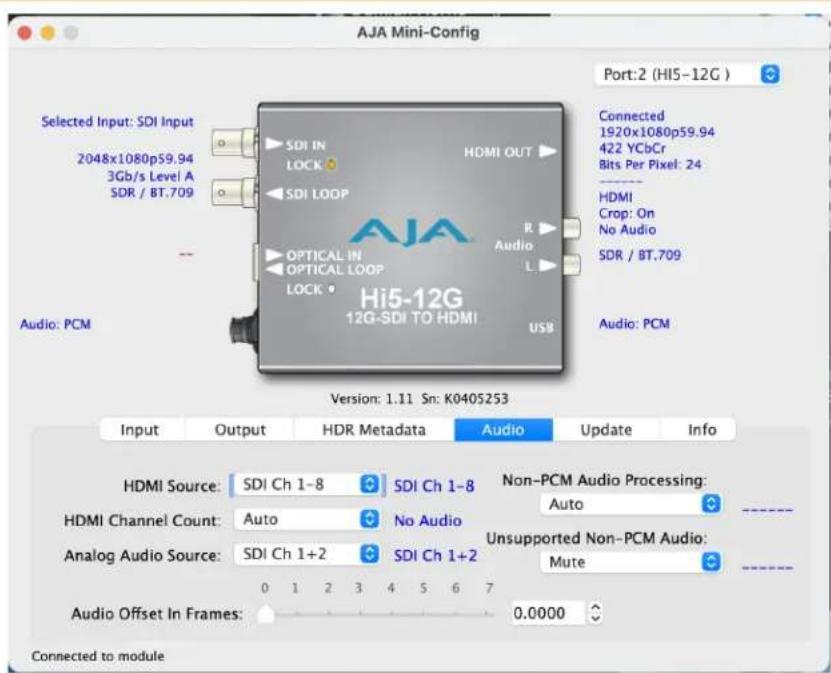Open the Info tab
Viewport: 831px width, 673px height.
point(702,430)
